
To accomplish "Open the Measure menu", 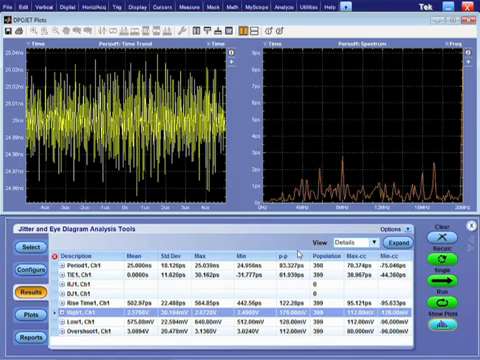I will (x=189, y=7).
